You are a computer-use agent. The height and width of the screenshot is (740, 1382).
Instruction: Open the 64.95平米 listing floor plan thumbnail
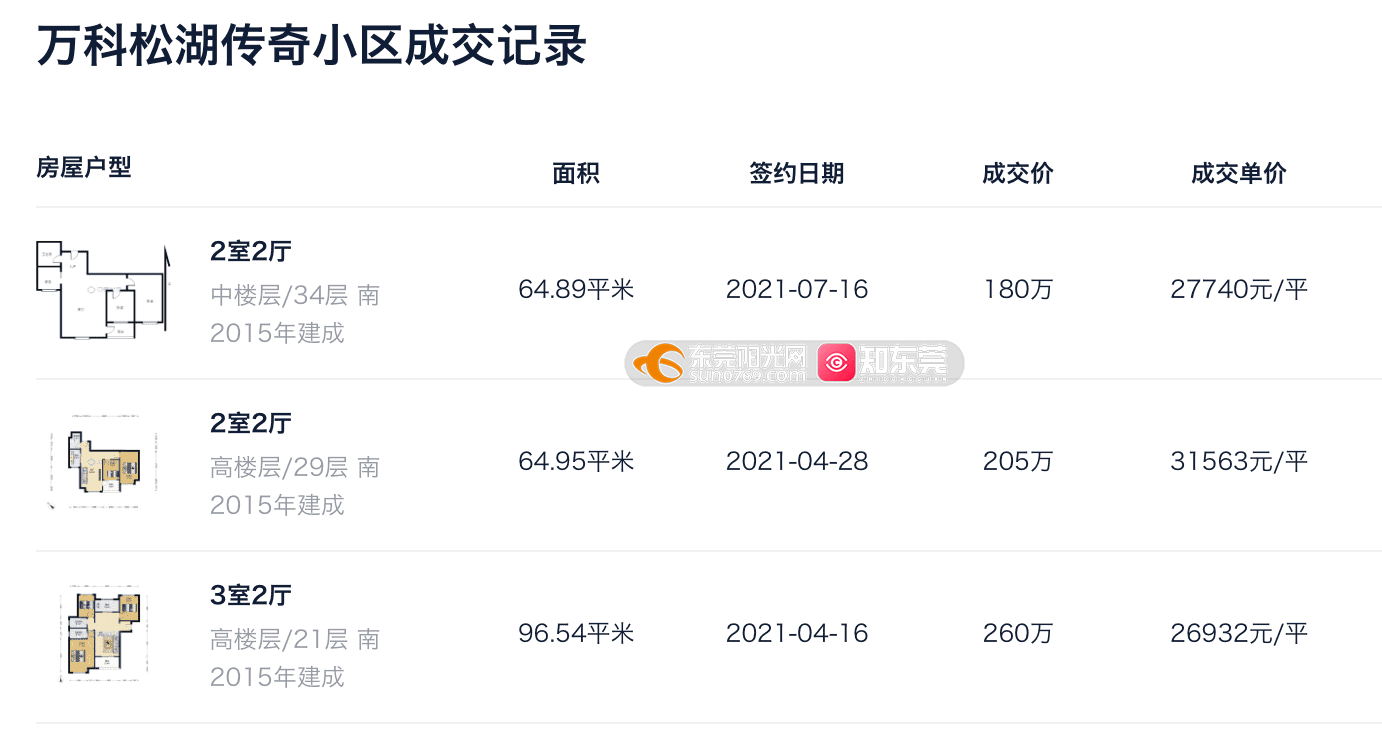[x=104, y=461]
